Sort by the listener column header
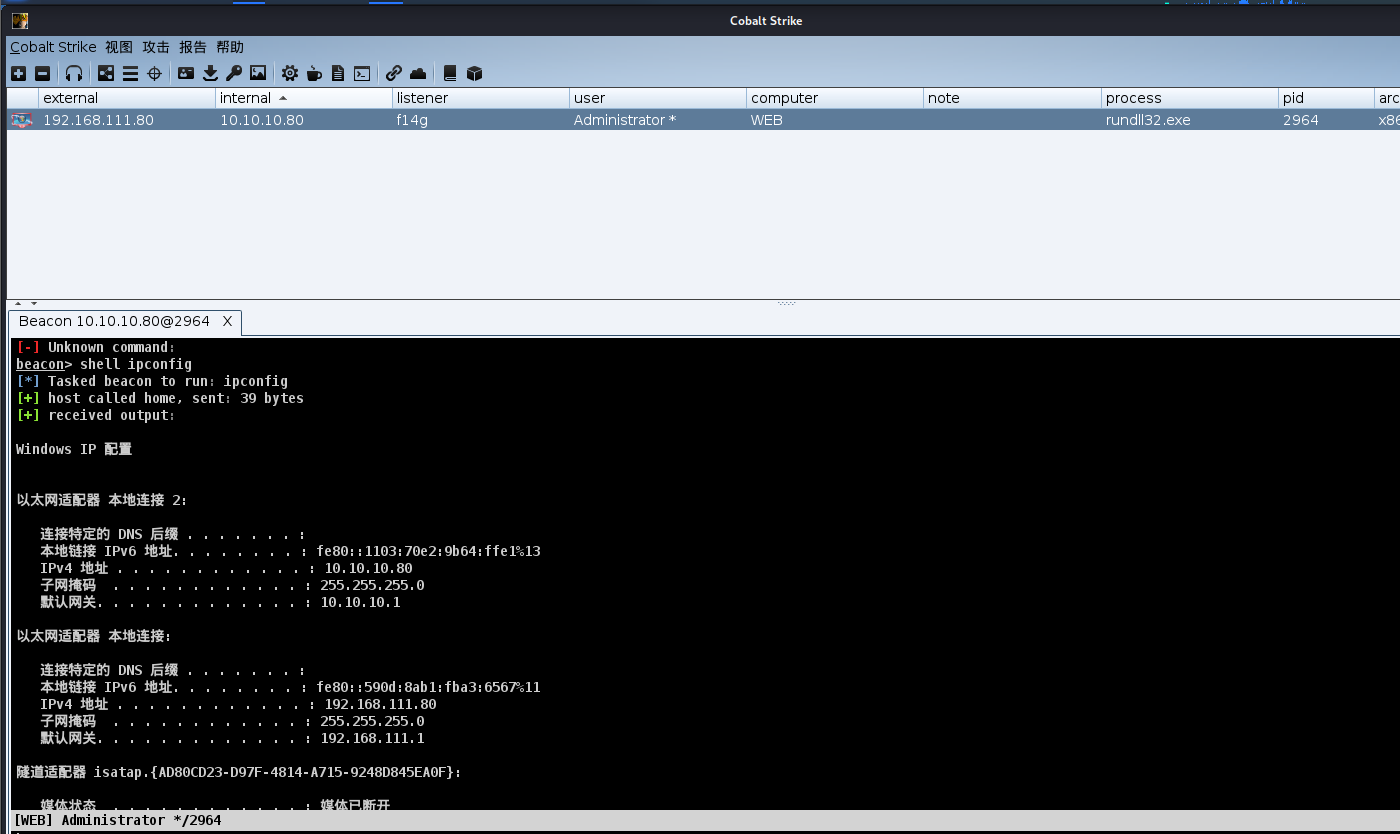The image size is (1400, 834). pos(481,98)
